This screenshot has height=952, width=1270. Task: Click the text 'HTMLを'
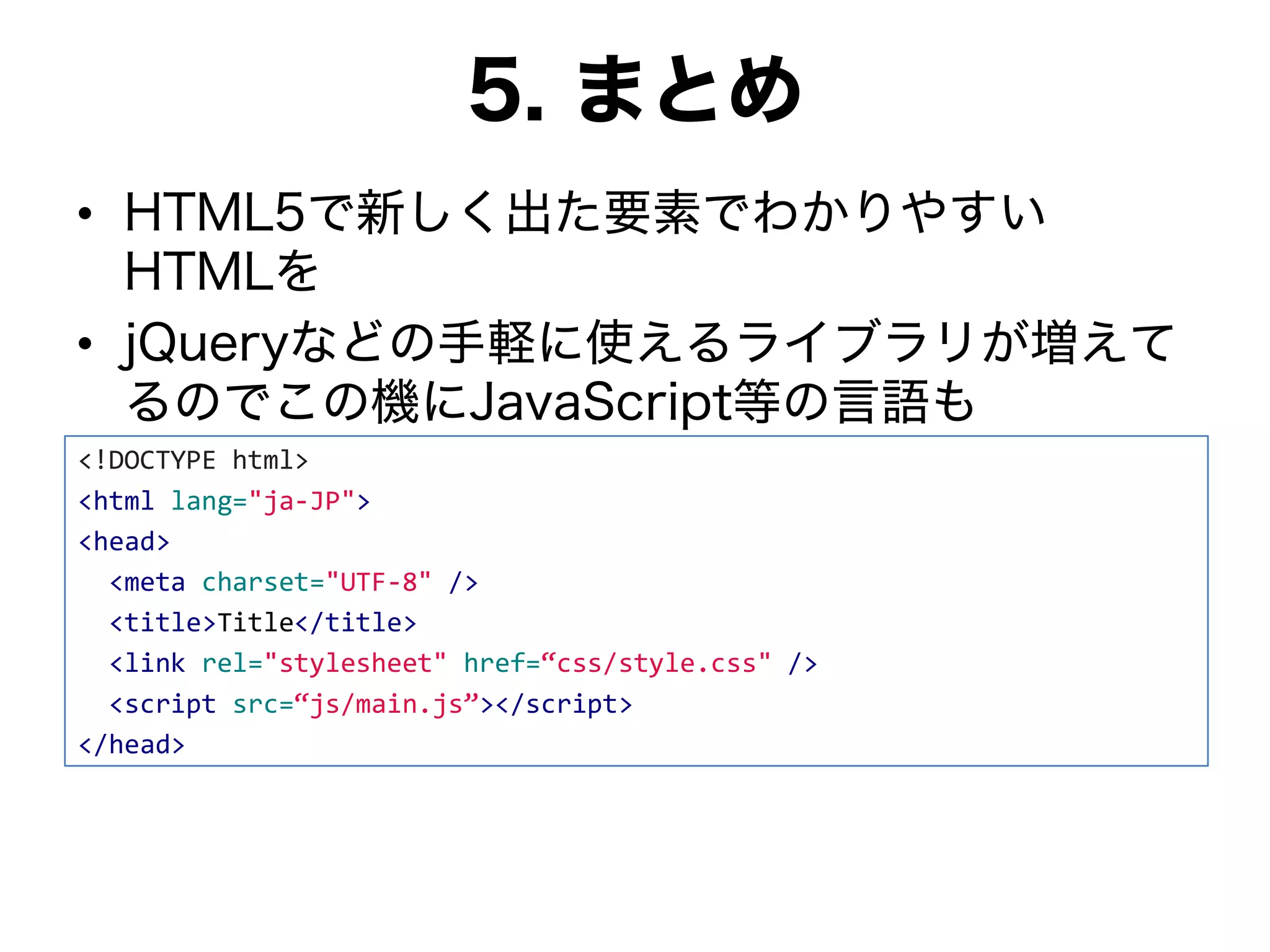[221, 271]
